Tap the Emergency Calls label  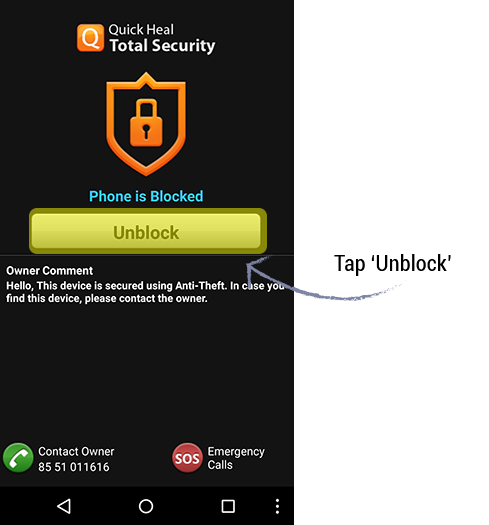(236, 458)
